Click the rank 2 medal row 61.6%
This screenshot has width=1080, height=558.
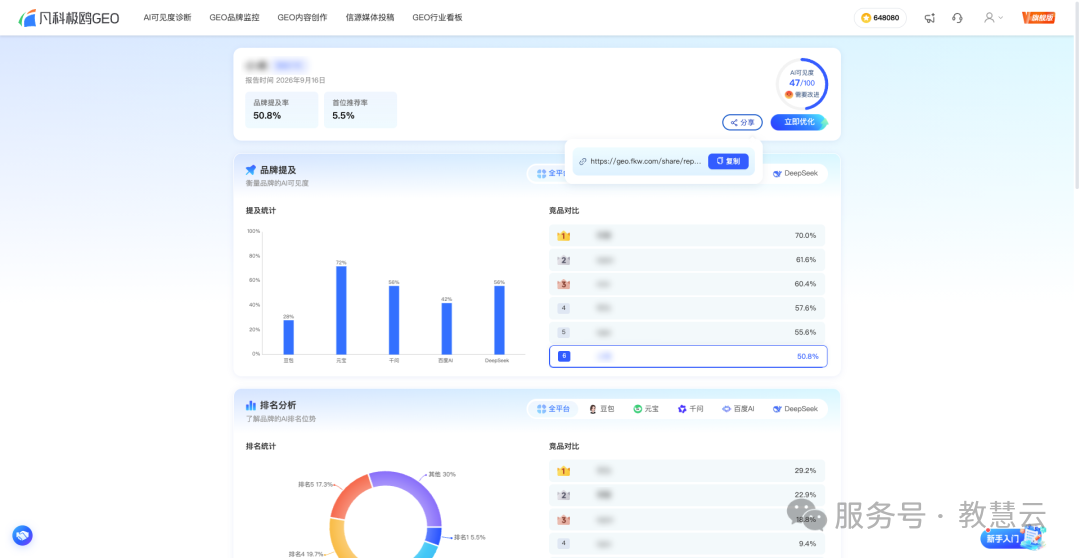point(687,260)
